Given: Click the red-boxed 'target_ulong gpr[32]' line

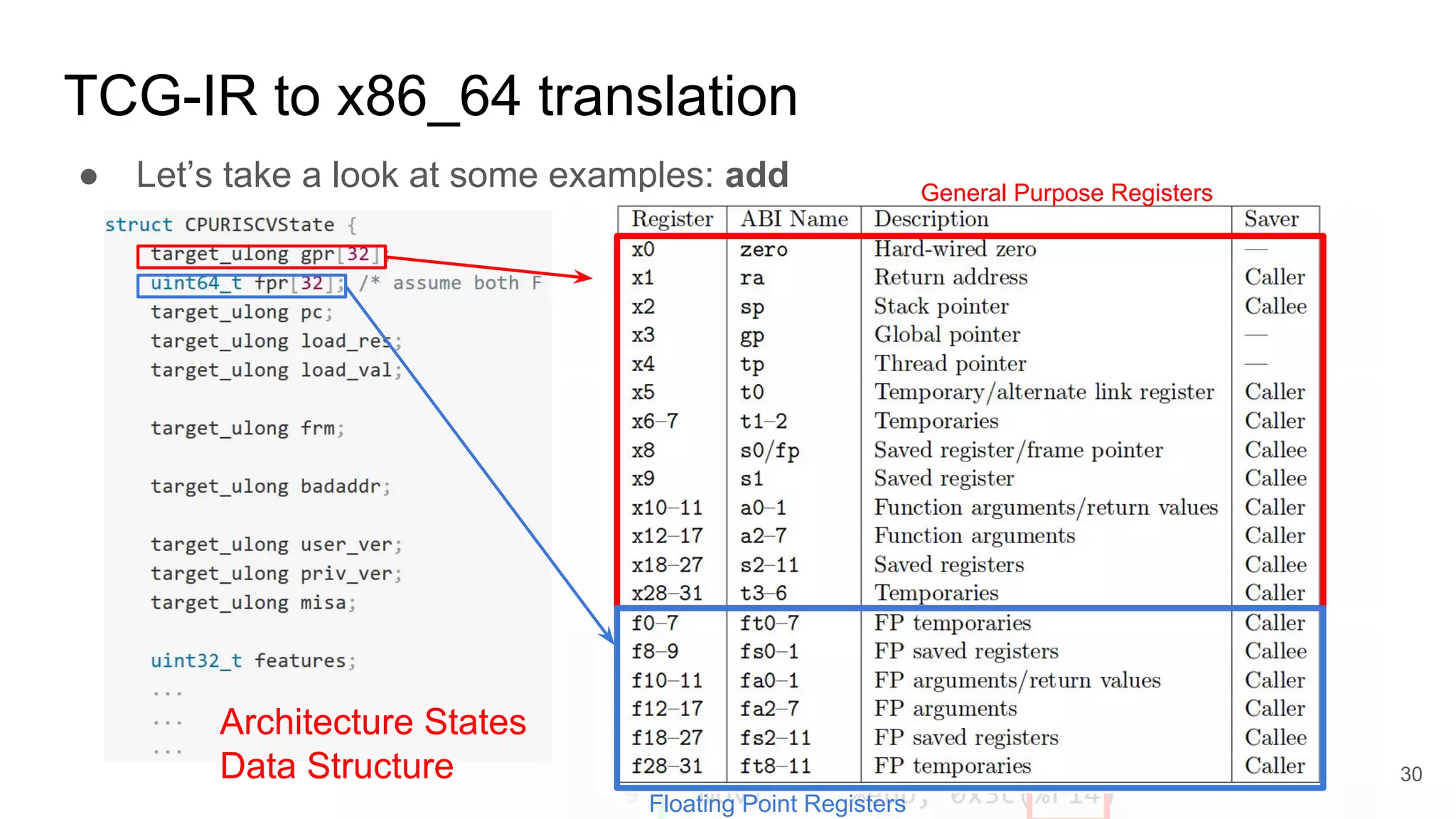Looking at the screenshot, I should [x=261, y=255].
